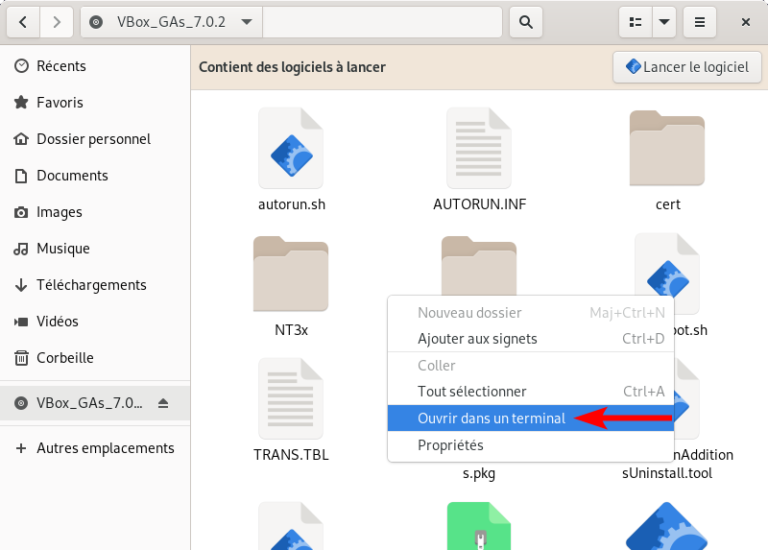Select the AUTORUN.INF file icon

pyautogui.click(x=479, y=148)
